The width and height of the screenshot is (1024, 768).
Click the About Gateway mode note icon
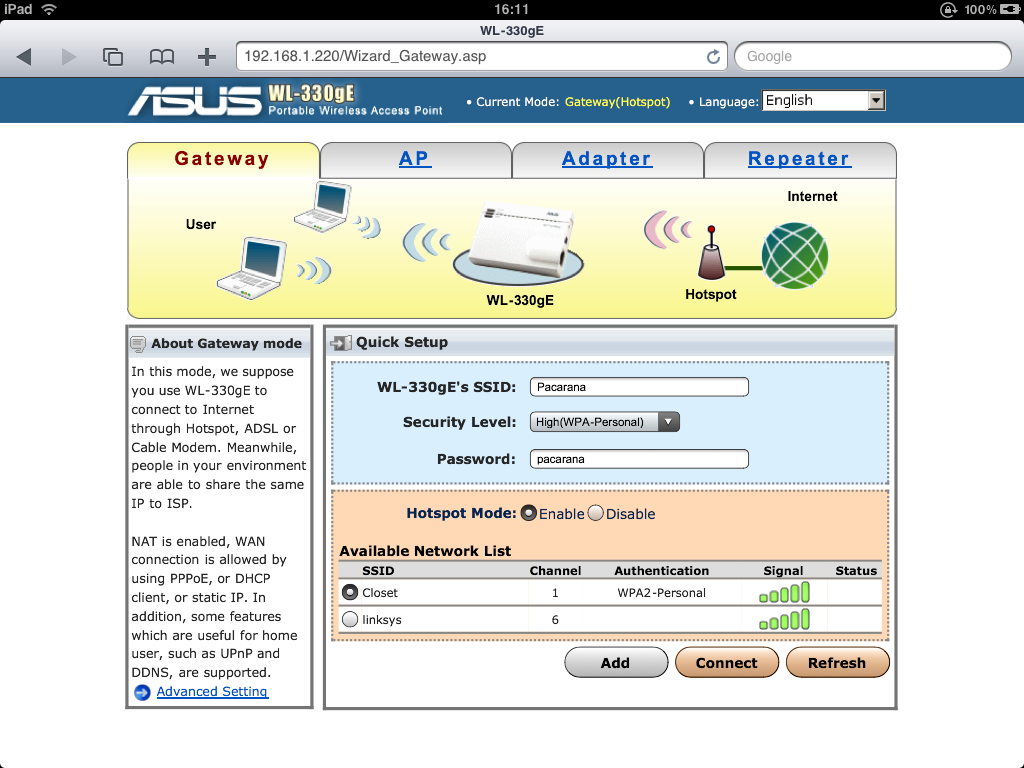click(138, 344)
